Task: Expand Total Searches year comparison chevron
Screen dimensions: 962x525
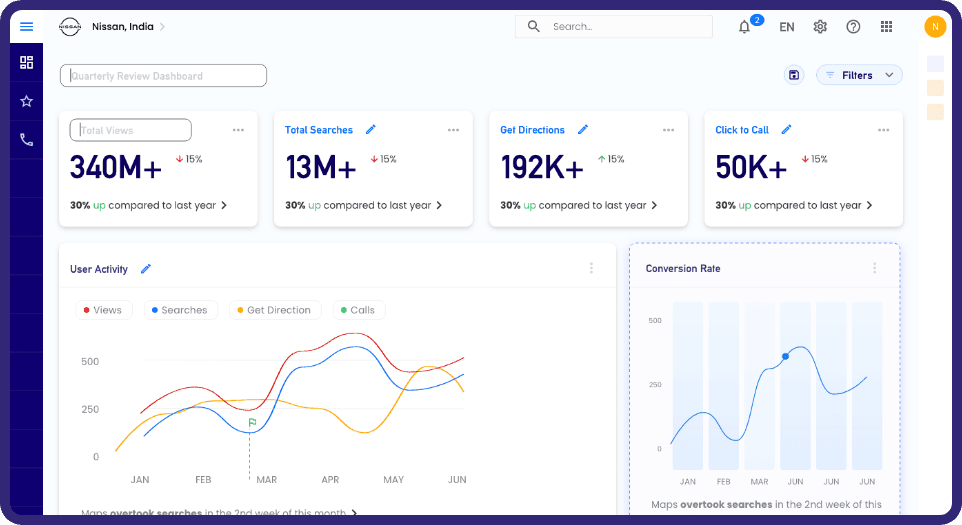Action: tap(439, 205)
